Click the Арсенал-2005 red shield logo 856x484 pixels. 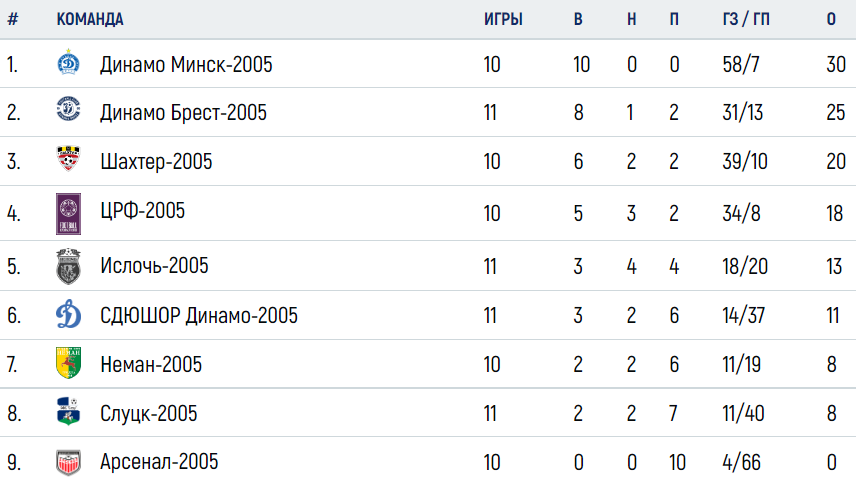point(68,462)
